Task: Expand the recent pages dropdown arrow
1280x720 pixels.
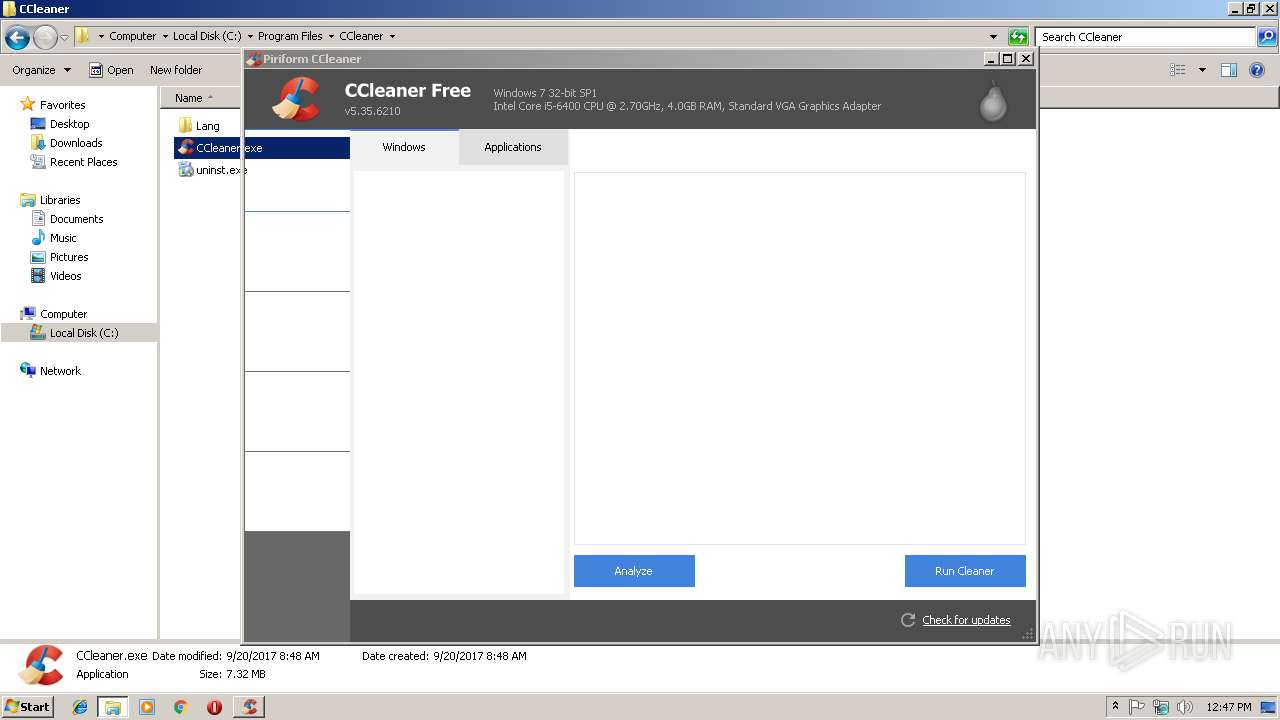Action: coord(65,38)
